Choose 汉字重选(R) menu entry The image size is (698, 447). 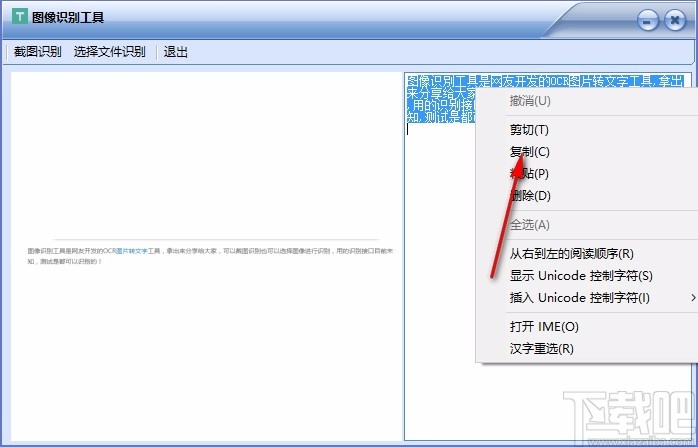pos(587,349)
